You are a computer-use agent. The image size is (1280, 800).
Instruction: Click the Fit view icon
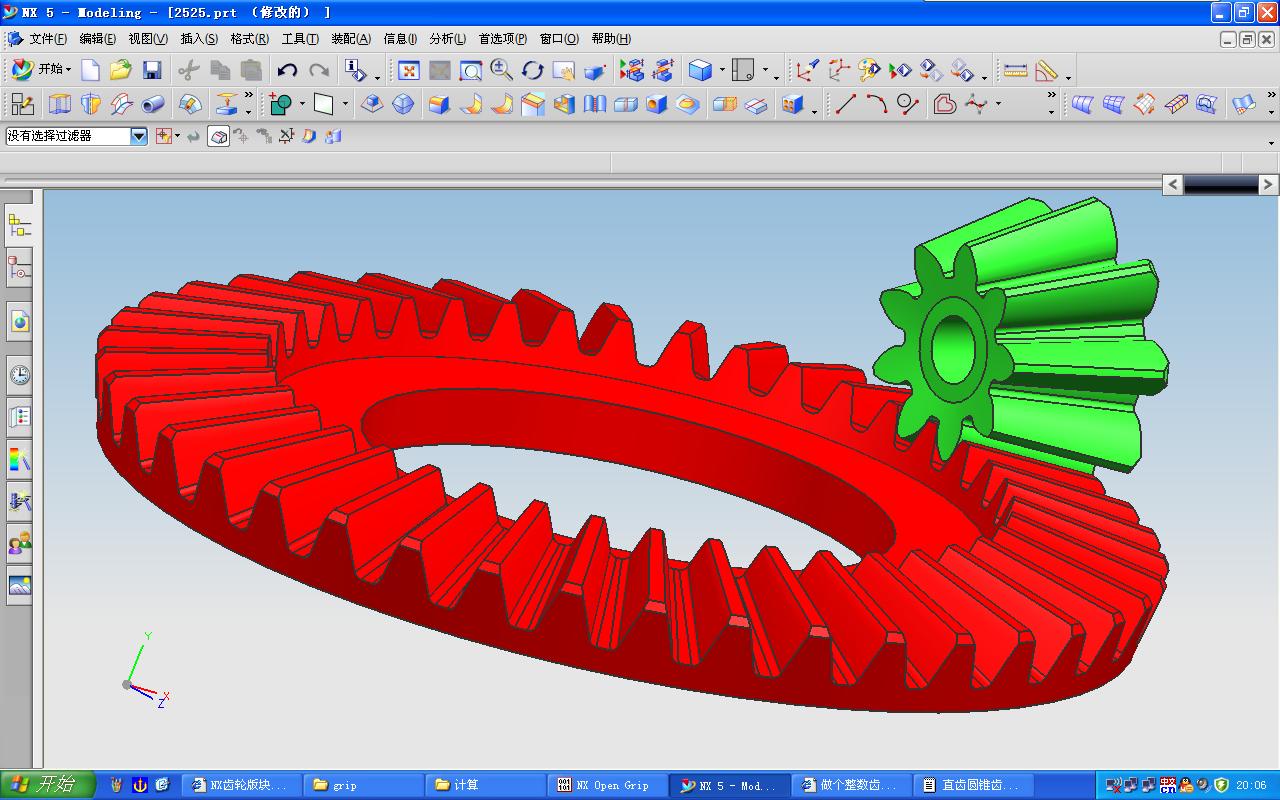[408, 70]
